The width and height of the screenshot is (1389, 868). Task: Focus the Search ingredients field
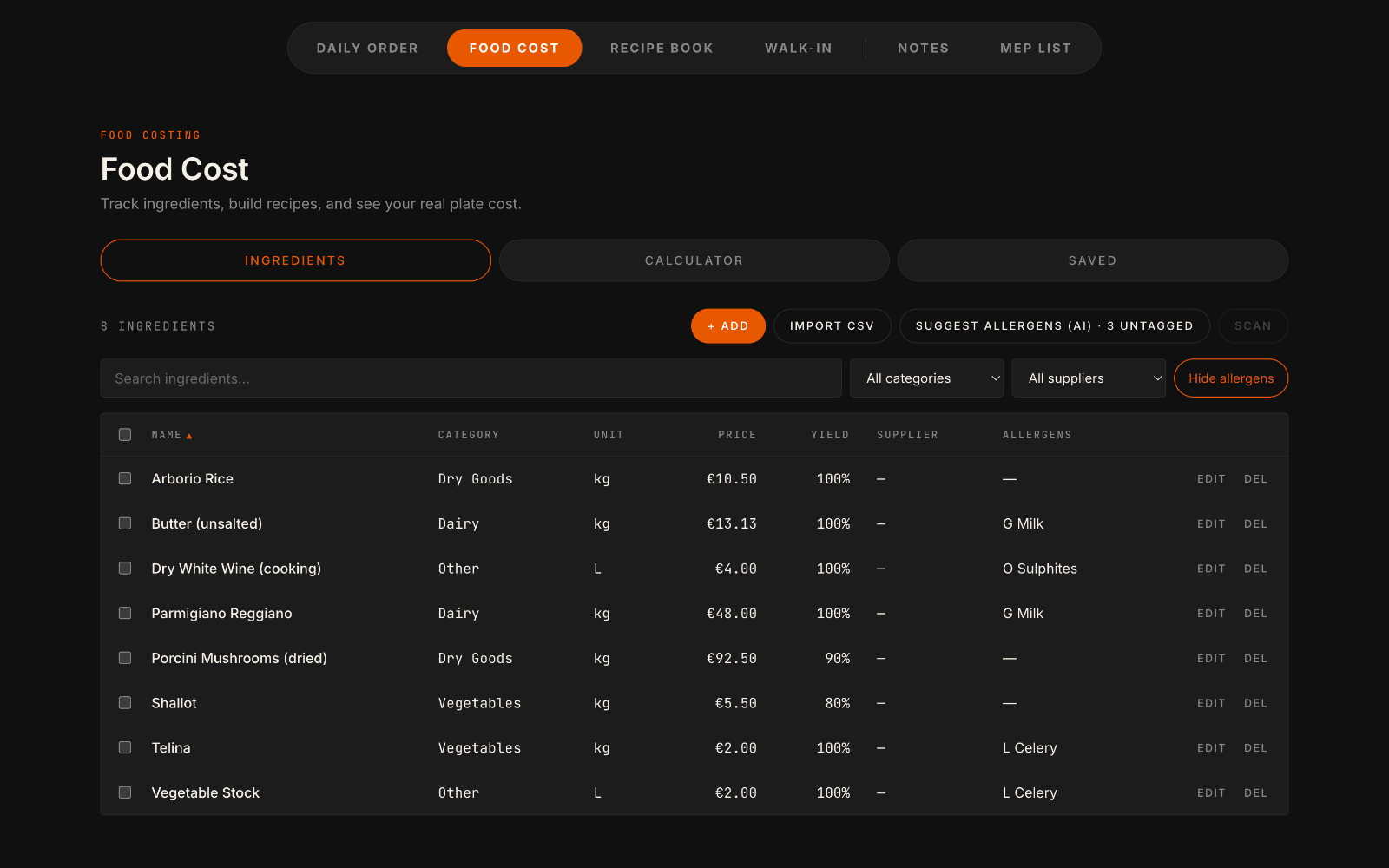(471, 378)
